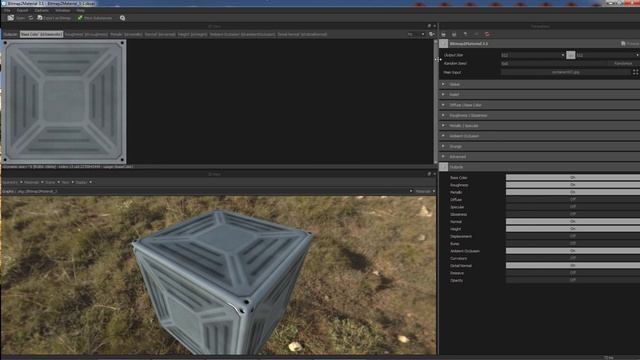Switch to the Ambient Occlusion output tab

pos(242,34)
